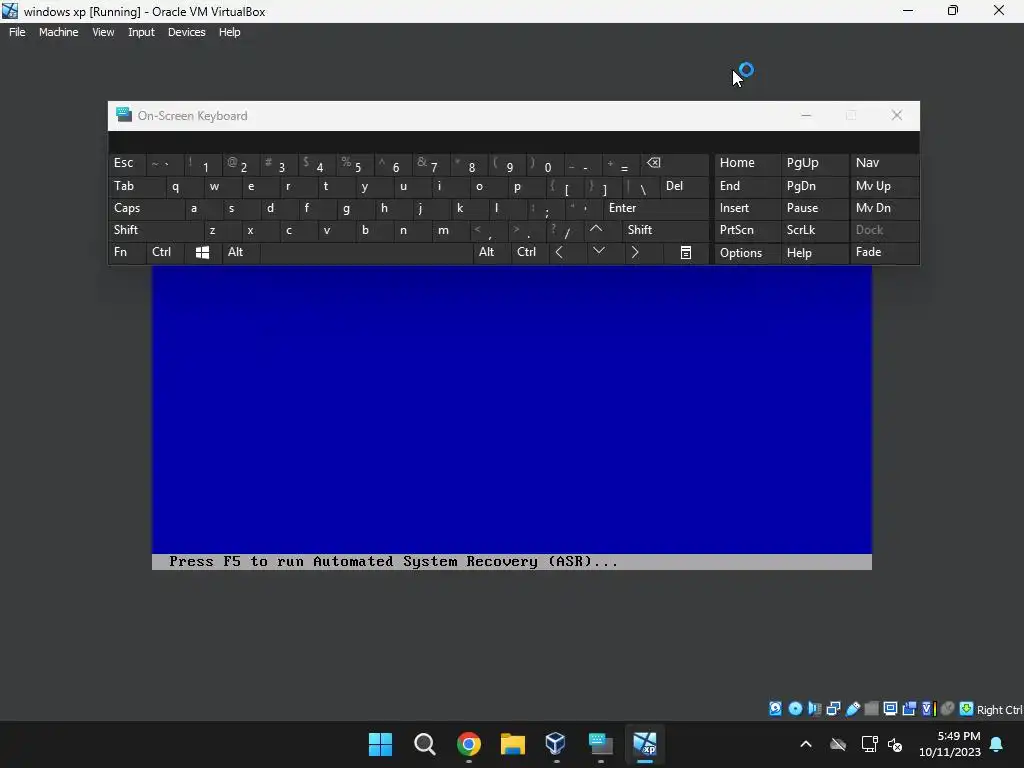
Task: Open File Explorer from taskbar
Action: click(513, 744)
